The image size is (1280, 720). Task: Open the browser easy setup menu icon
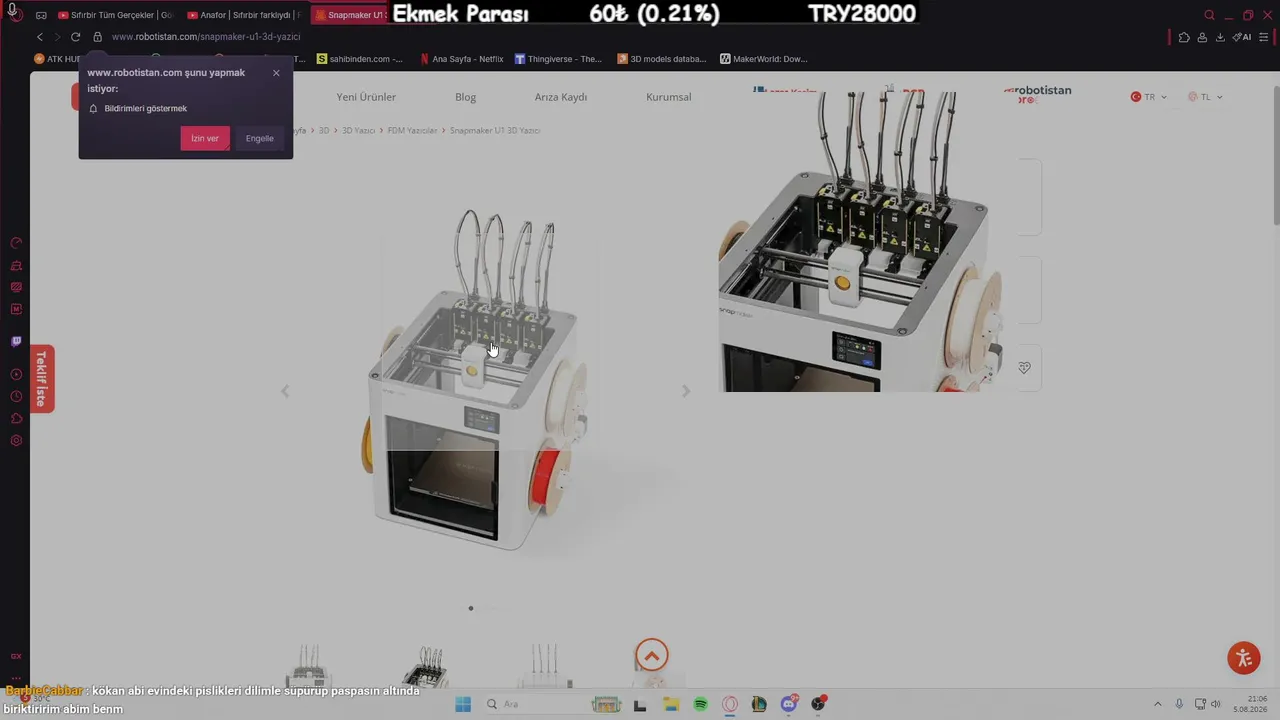1264,37
